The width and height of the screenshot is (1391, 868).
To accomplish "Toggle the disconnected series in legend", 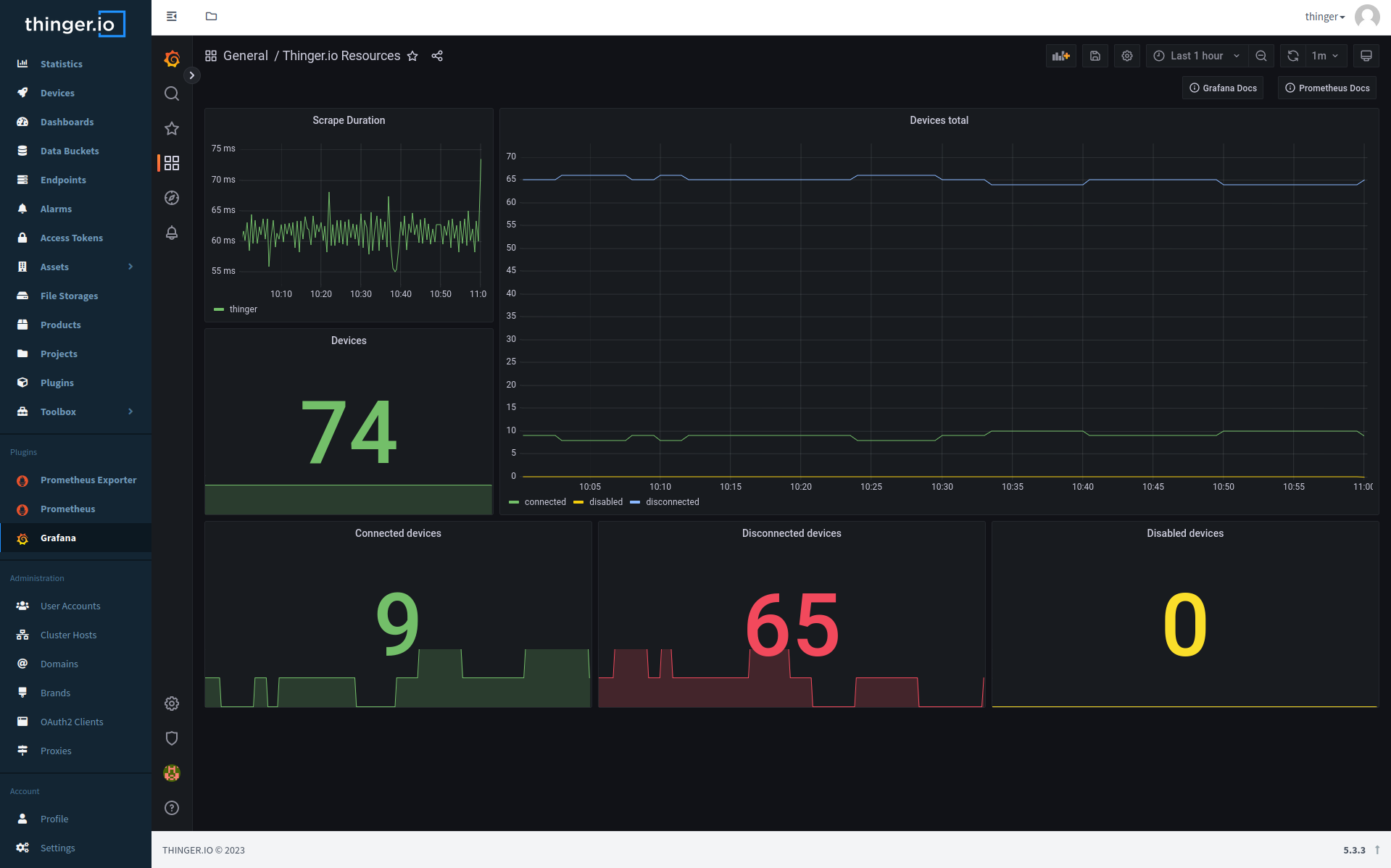I will tap(672, 502).
